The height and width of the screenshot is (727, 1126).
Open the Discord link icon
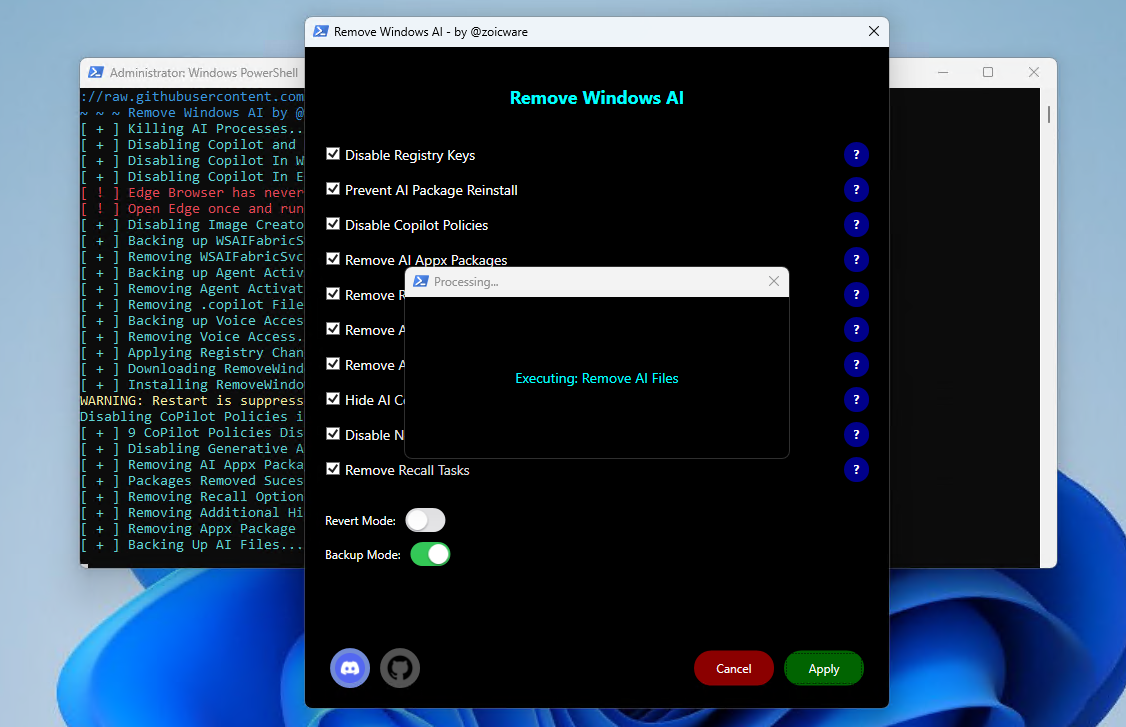pos(350,668)
